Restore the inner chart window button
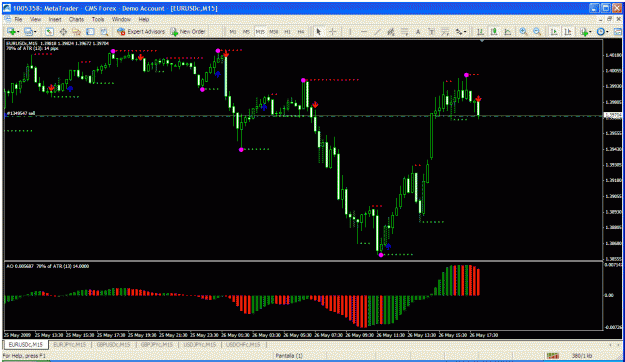Screen dimensions: 625x362 click(610, 19)
